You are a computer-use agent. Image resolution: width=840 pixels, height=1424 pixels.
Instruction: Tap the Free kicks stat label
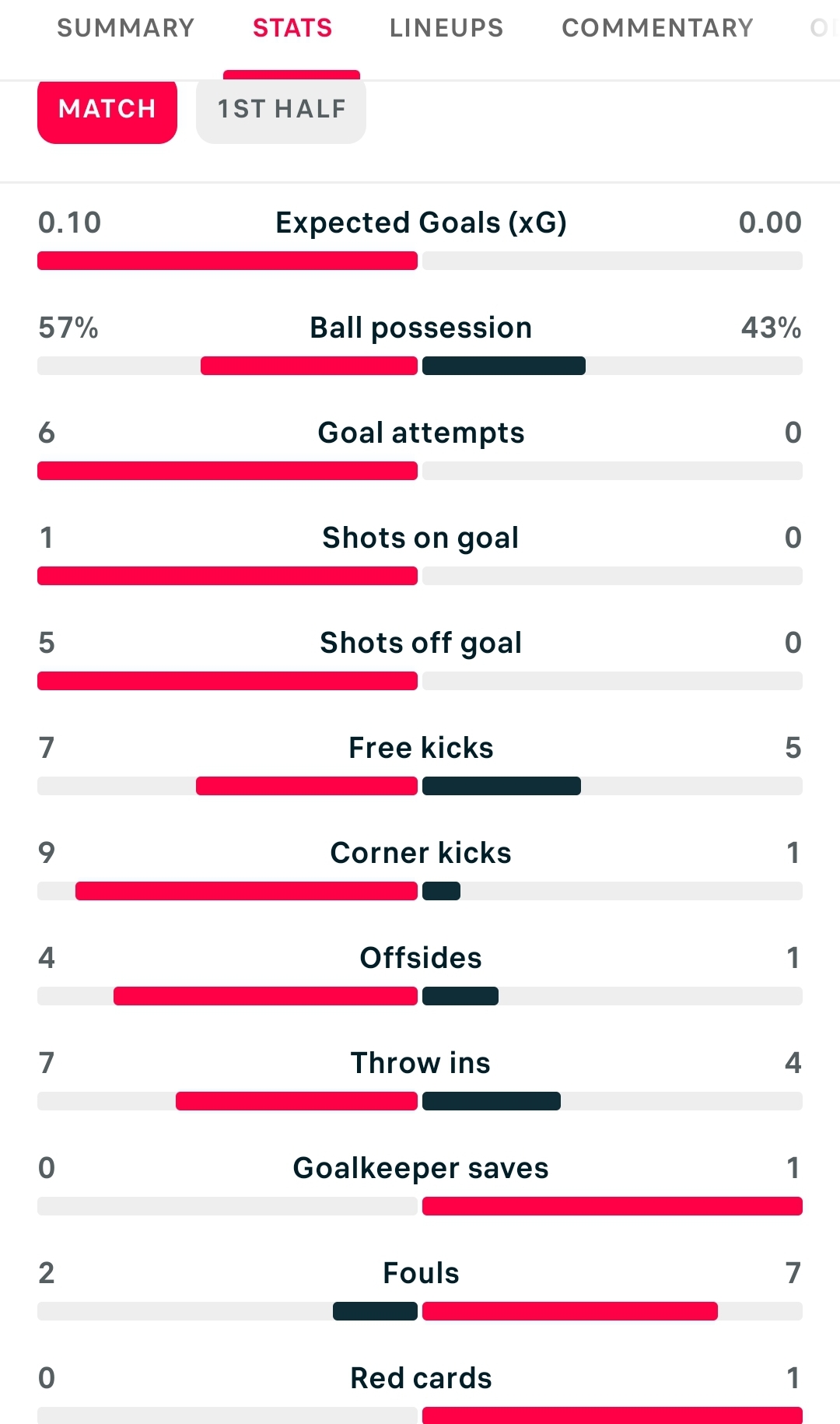tap(421, 748)
